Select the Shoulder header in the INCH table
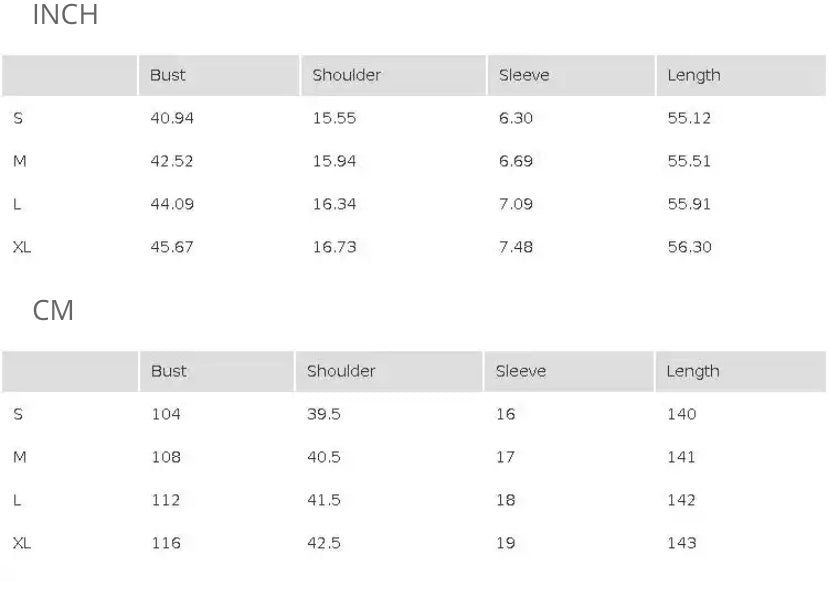 [x=346, y=75]
